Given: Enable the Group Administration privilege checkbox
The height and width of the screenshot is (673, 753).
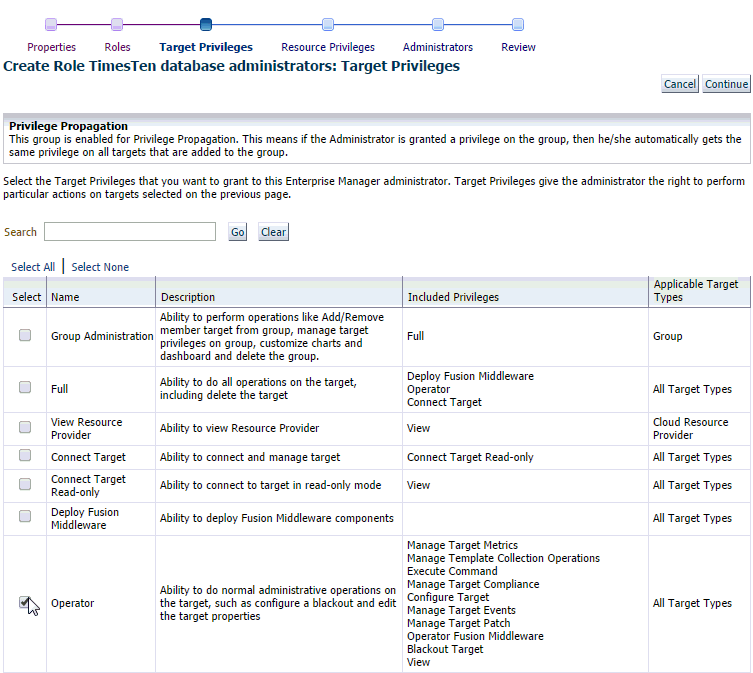Looking at the screenshot, I should click(25, 336).
